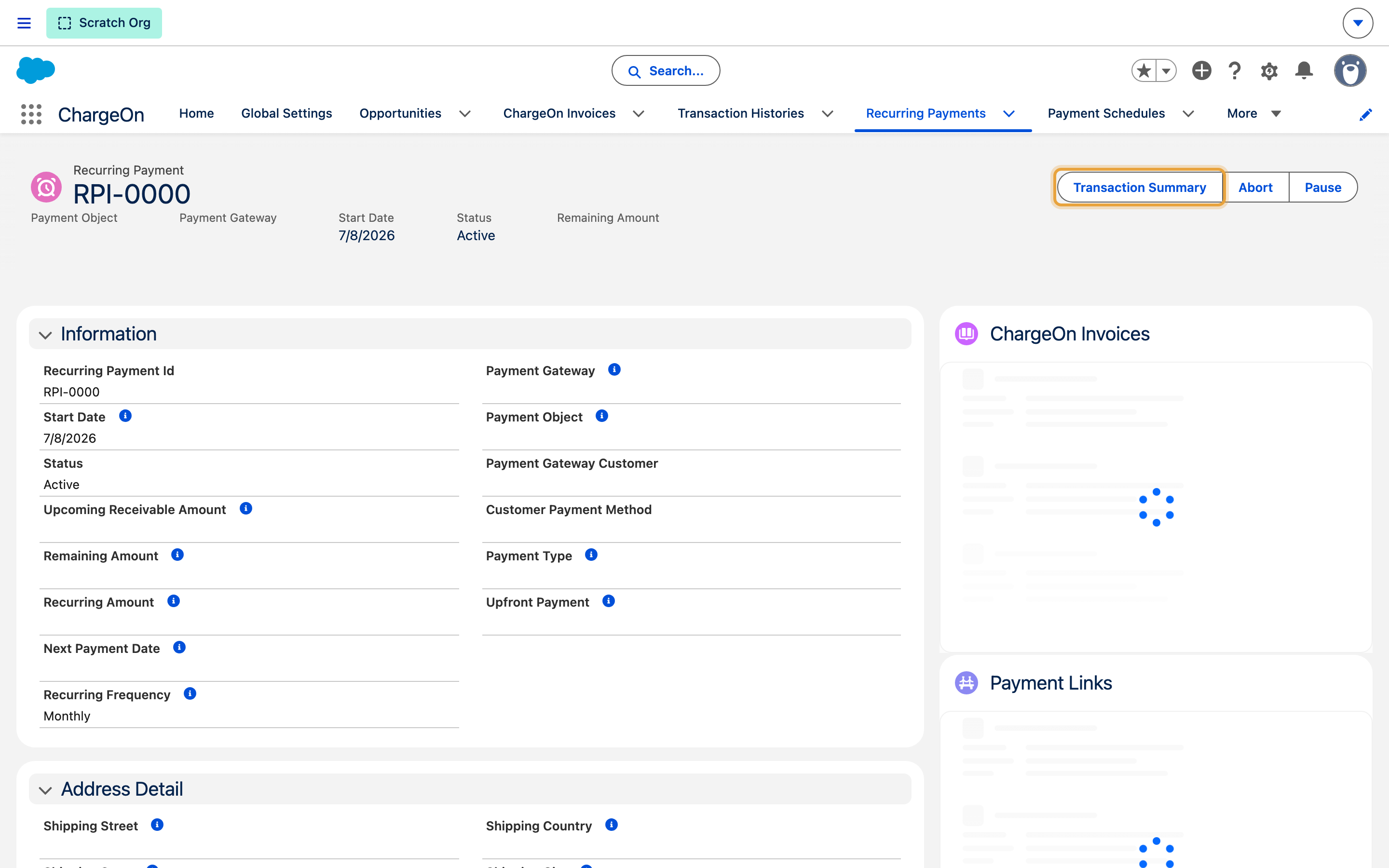Click the Active value under Information Status
This screenshot has width=1389, height=868.
point(61,485)
